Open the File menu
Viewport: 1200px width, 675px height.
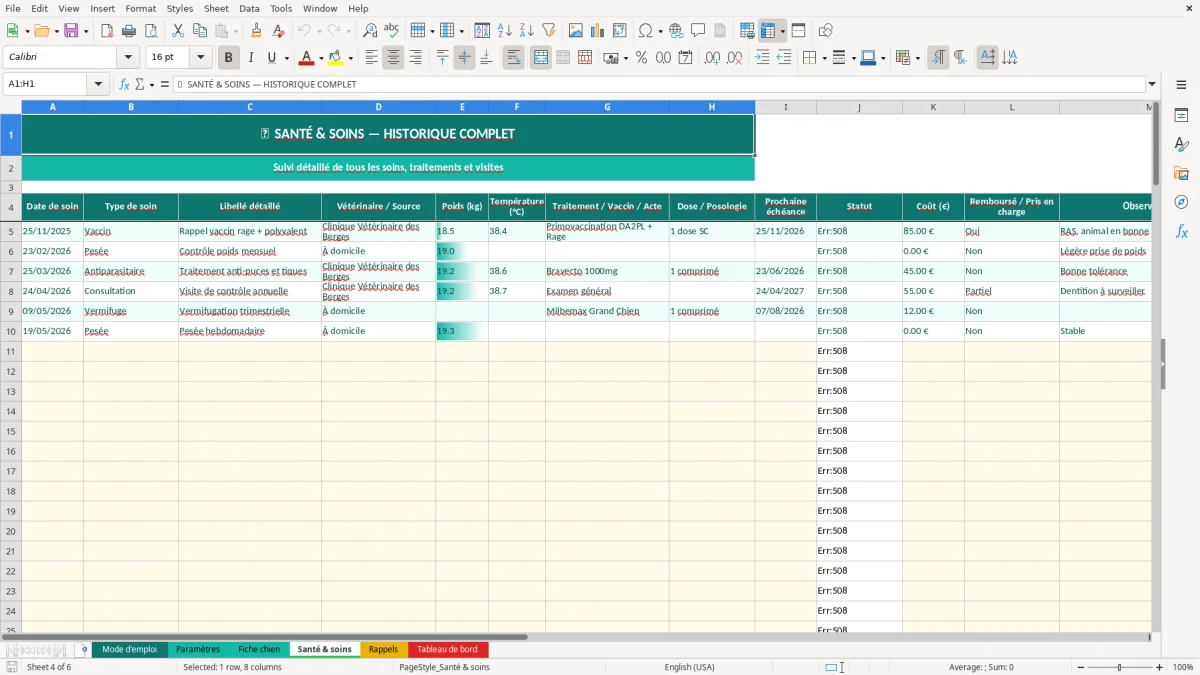click(13, 8)
